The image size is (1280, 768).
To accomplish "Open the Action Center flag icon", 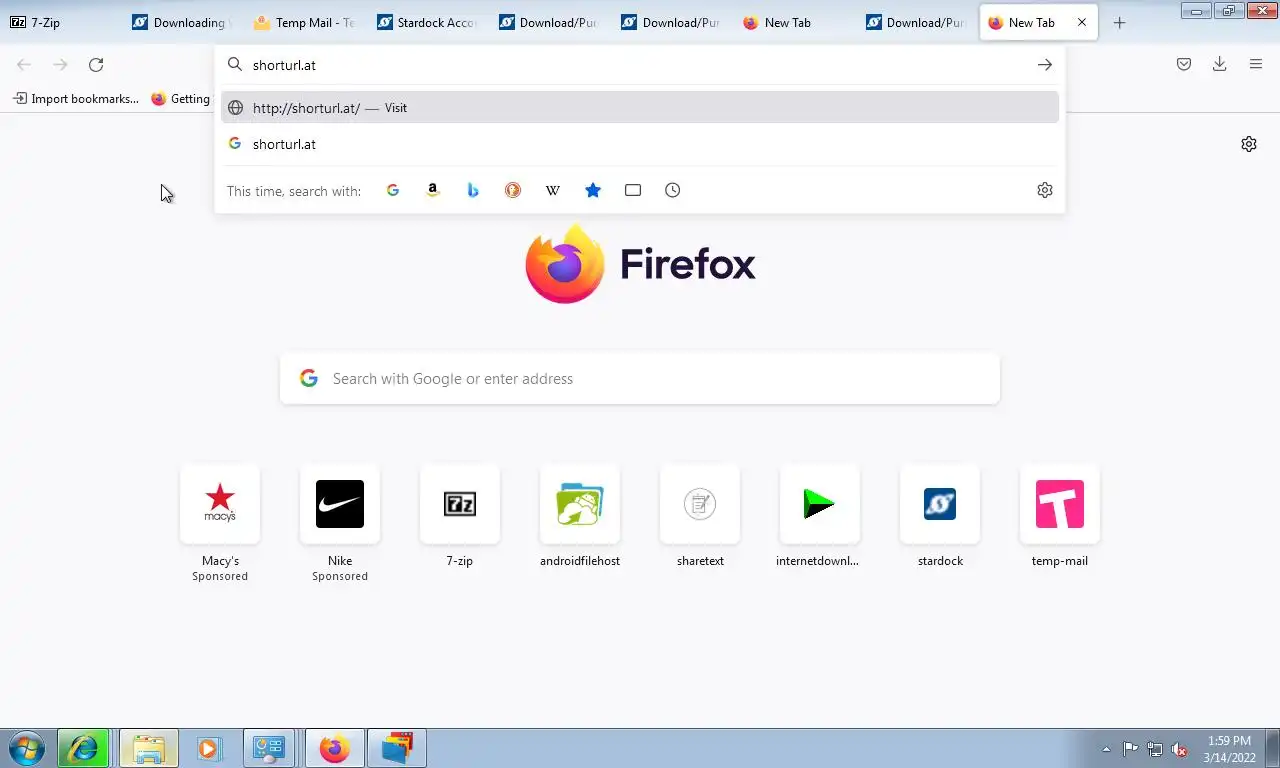I will 1130,749.
